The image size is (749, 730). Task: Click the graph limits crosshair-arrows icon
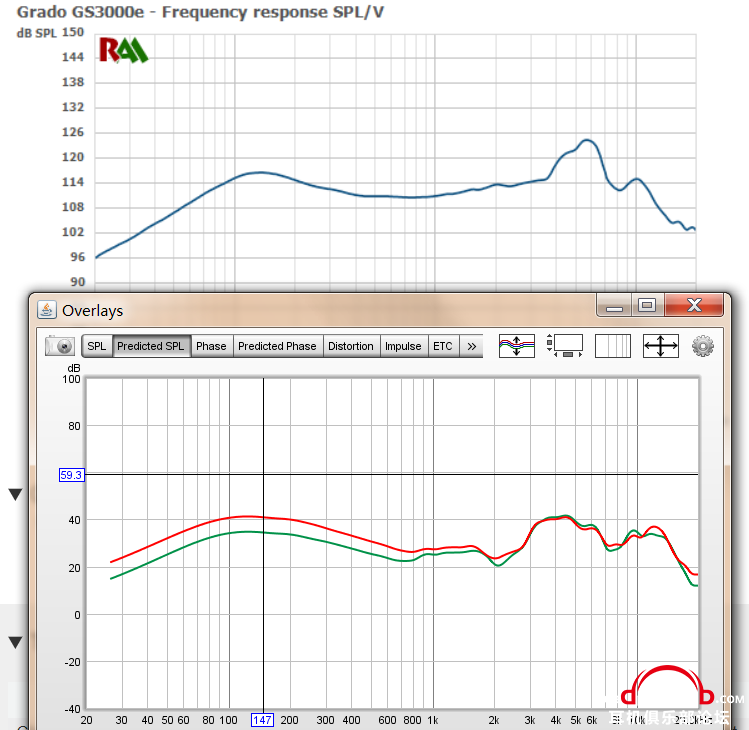(x=661, y=345)
